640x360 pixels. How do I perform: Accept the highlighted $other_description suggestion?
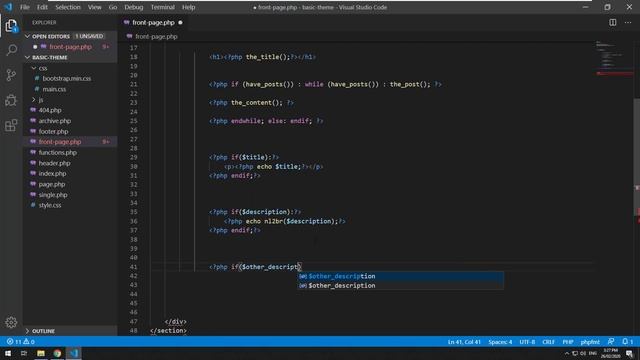pos(400,276)
